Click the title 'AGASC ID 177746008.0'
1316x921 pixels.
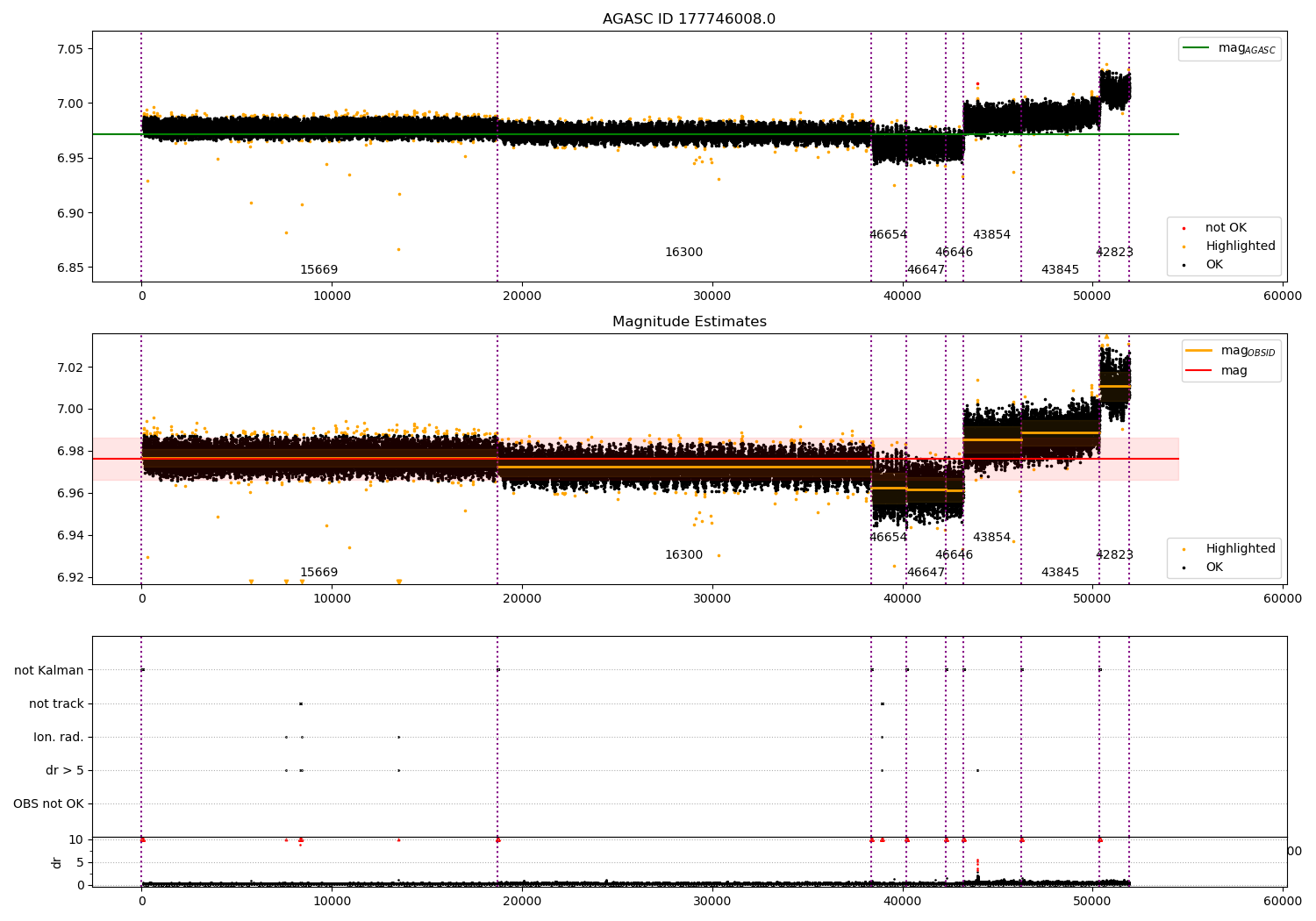point(689,19)
